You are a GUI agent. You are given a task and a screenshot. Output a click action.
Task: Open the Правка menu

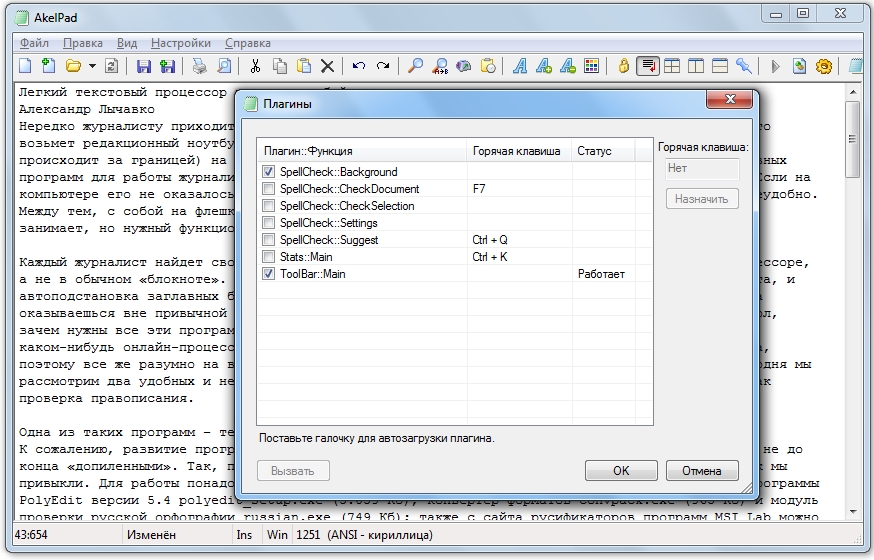pos(82,43)
